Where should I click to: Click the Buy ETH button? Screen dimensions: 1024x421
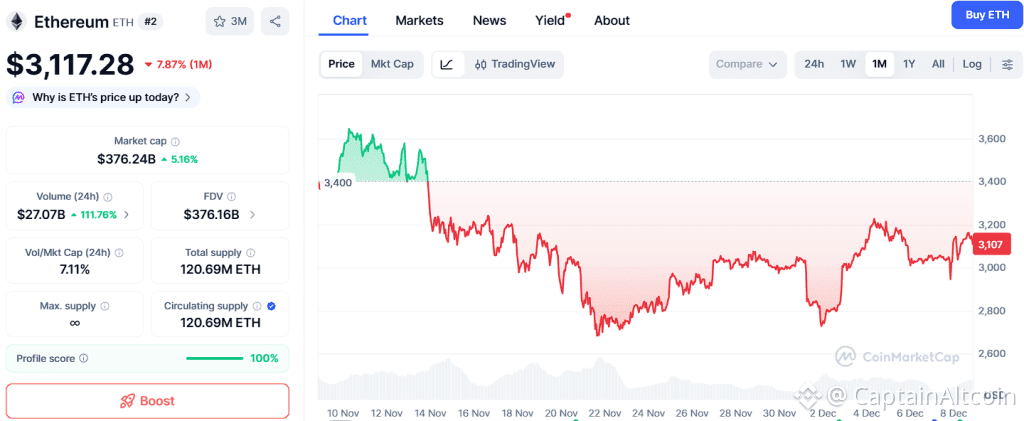[986, 14]
